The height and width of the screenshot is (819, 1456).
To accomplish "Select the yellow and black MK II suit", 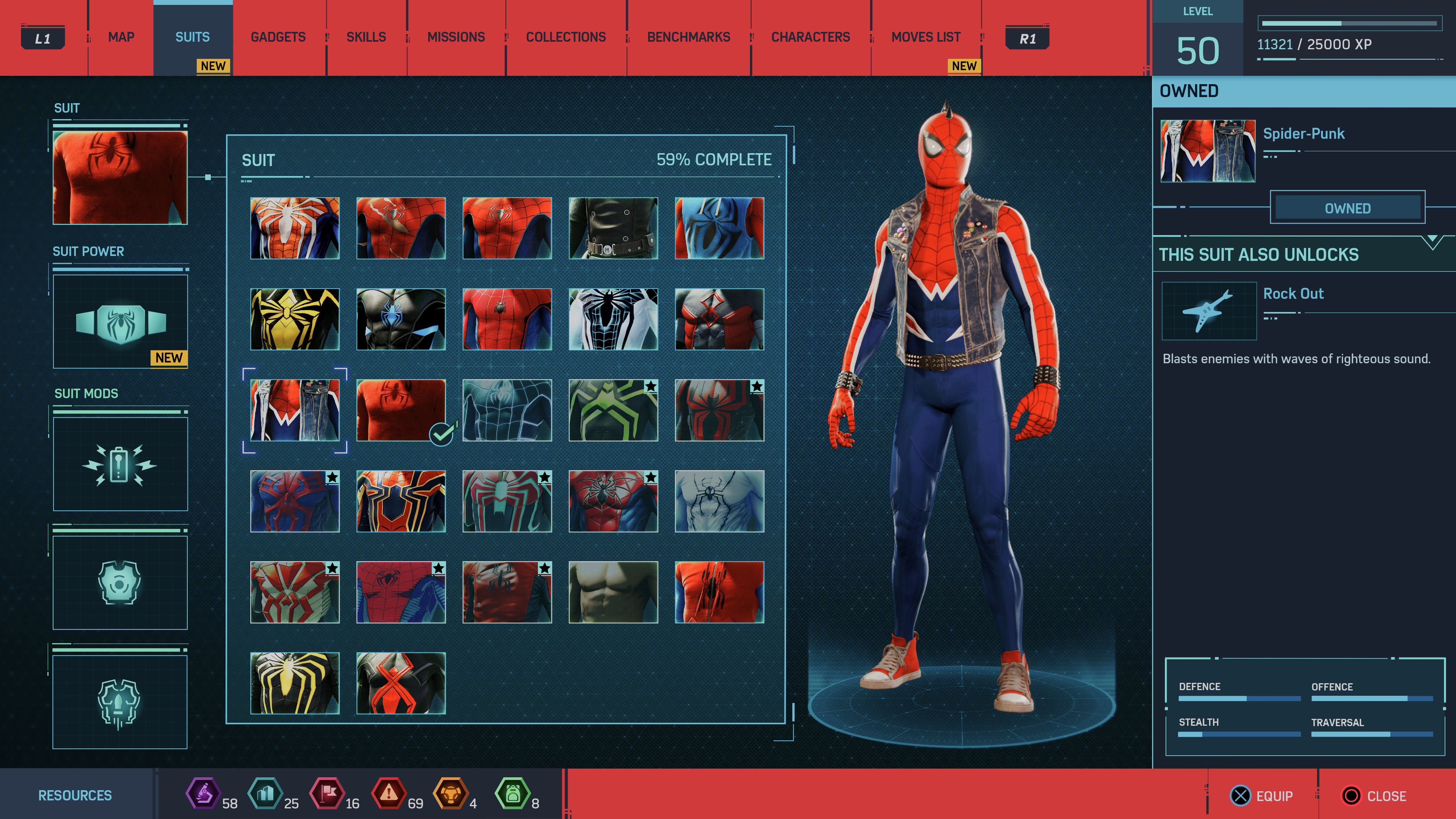I will pyautogui.click(x=295, y=319).
